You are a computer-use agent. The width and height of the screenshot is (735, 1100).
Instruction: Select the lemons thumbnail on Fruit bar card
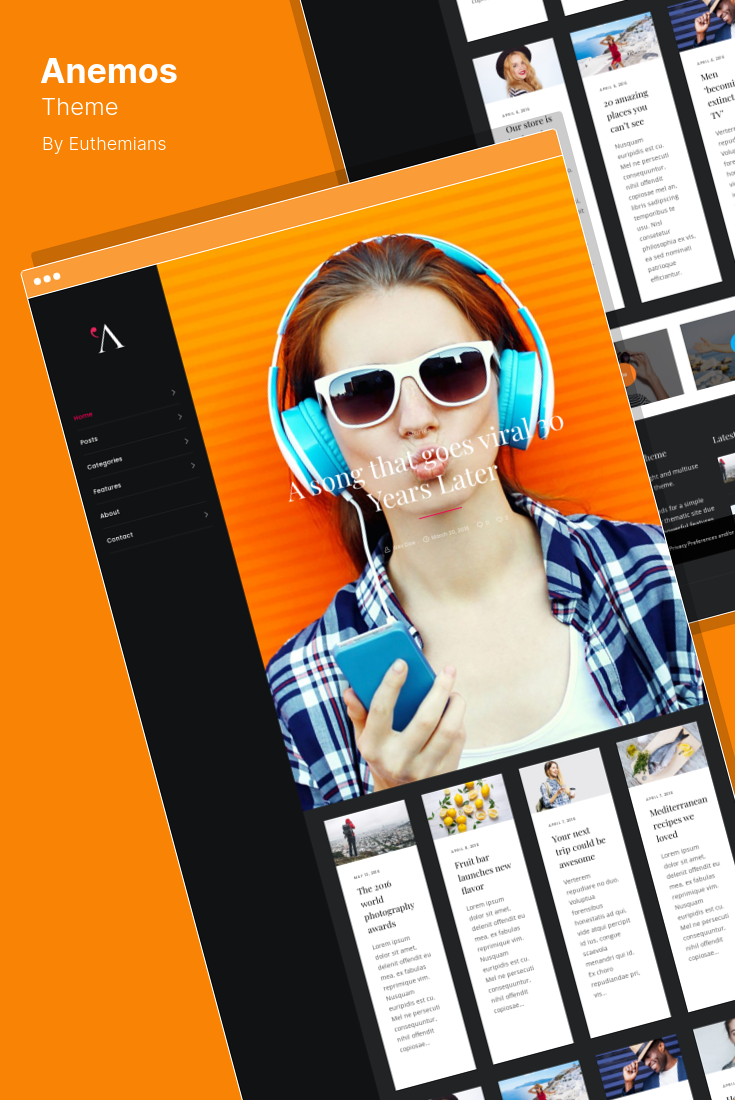(x=467, y=807)
